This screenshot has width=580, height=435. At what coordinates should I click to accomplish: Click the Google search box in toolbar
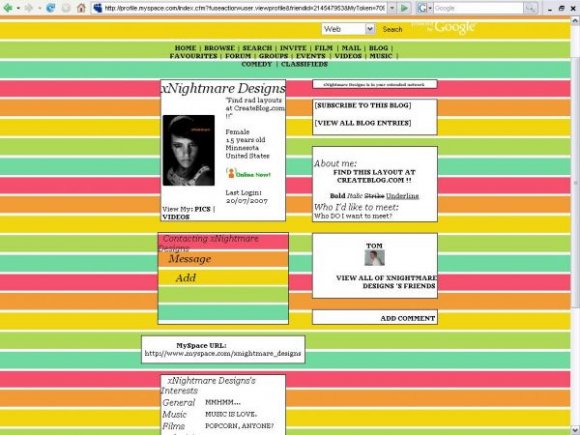(478, 8)
